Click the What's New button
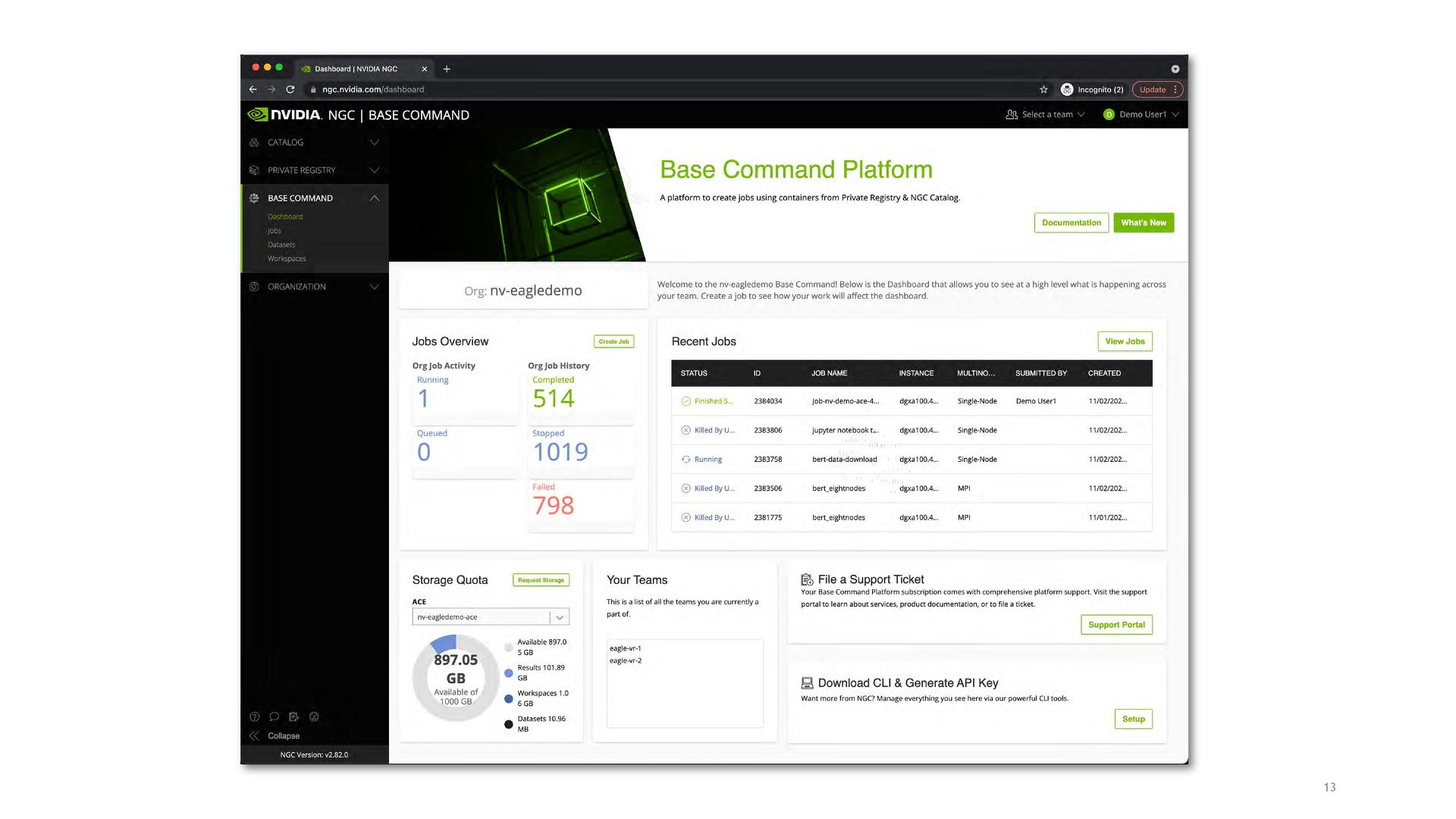 pos(1144,223)
